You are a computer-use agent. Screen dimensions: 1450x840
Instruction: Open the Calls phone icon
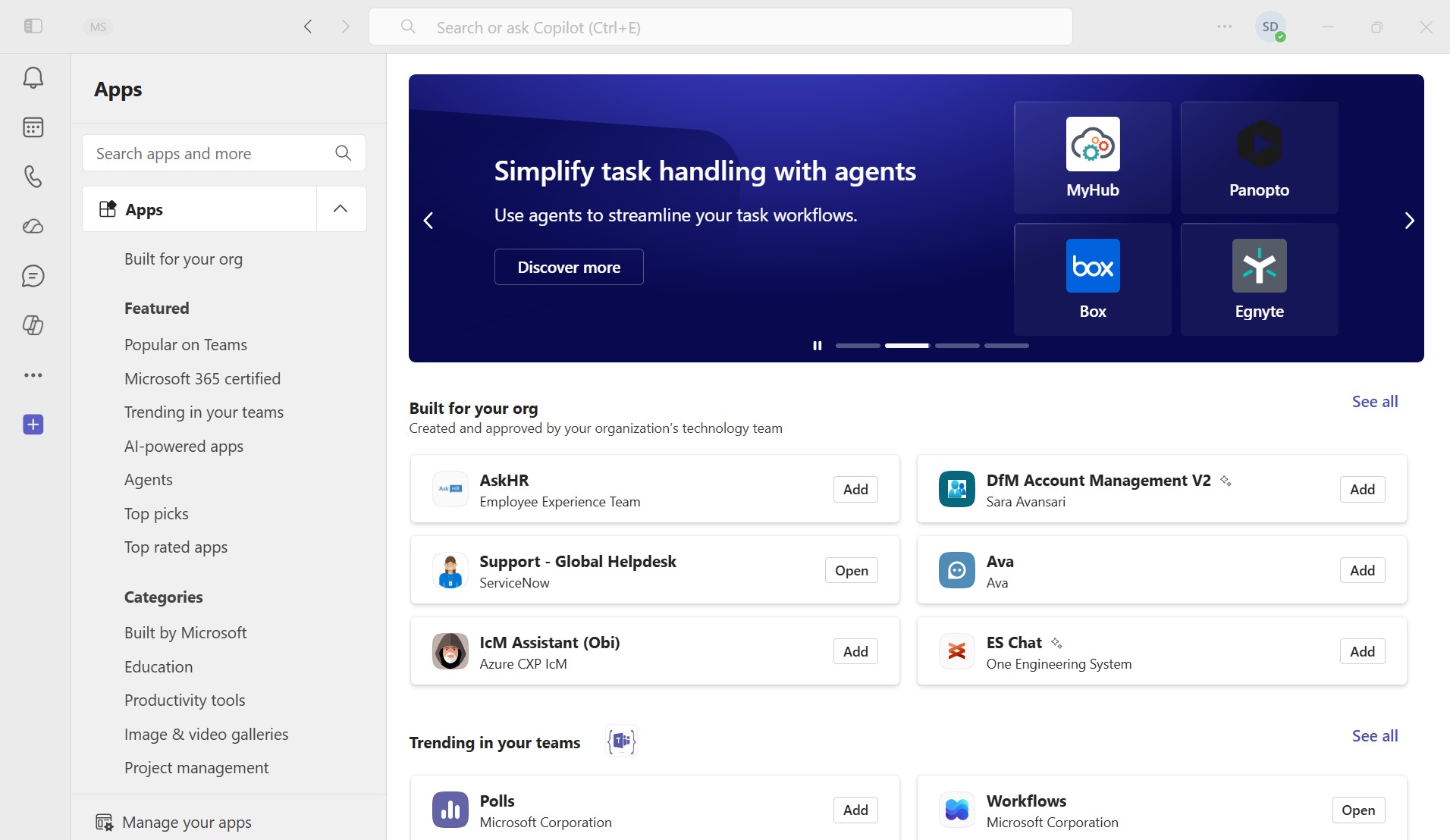tap(33, 177)
